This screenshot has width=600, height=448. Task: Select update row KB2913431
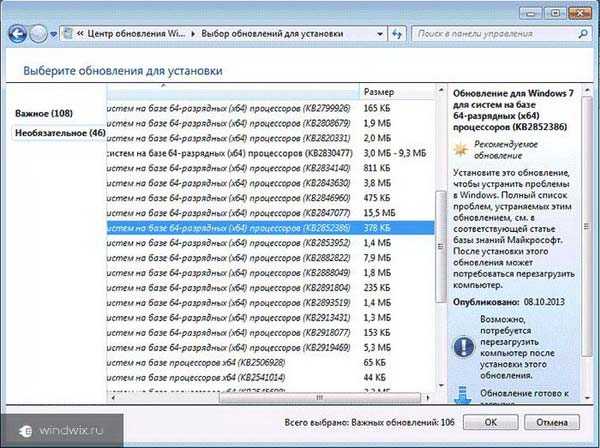[271, 318]
